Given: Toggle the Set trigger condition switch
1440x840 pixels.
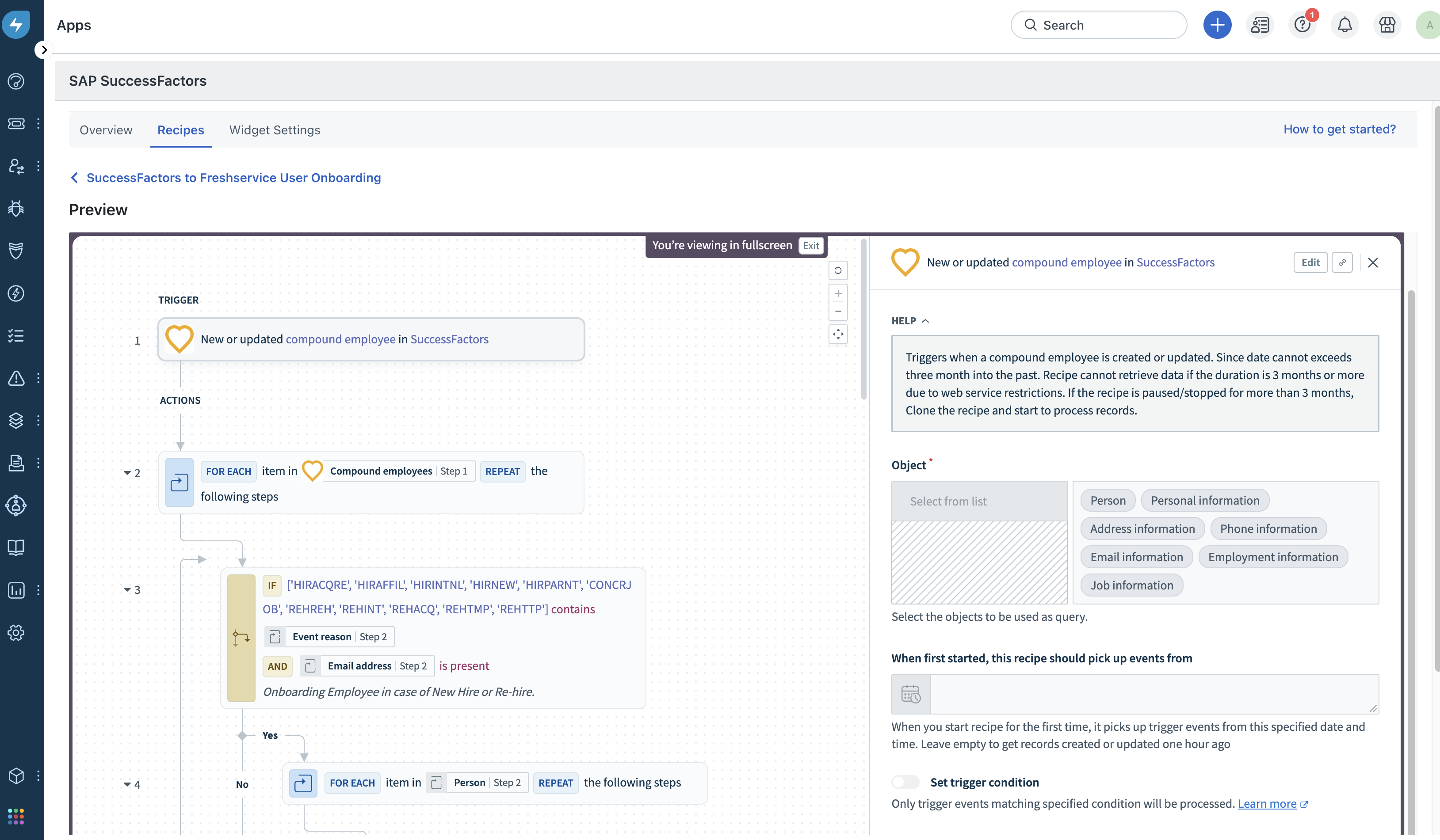Looking at the screenshot, I should click(905, 782).
